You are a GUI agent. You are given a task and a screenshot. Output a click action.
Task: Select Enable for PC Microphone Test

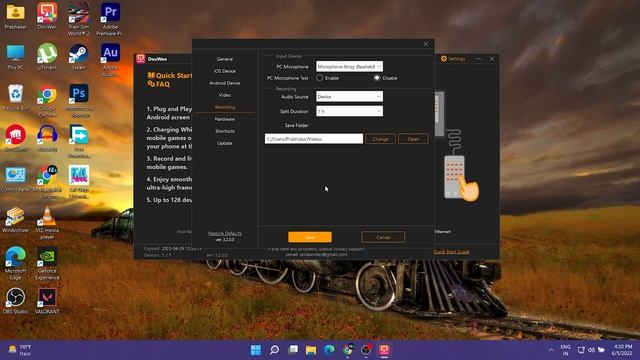pyautogui.click(x=320, y=78)
